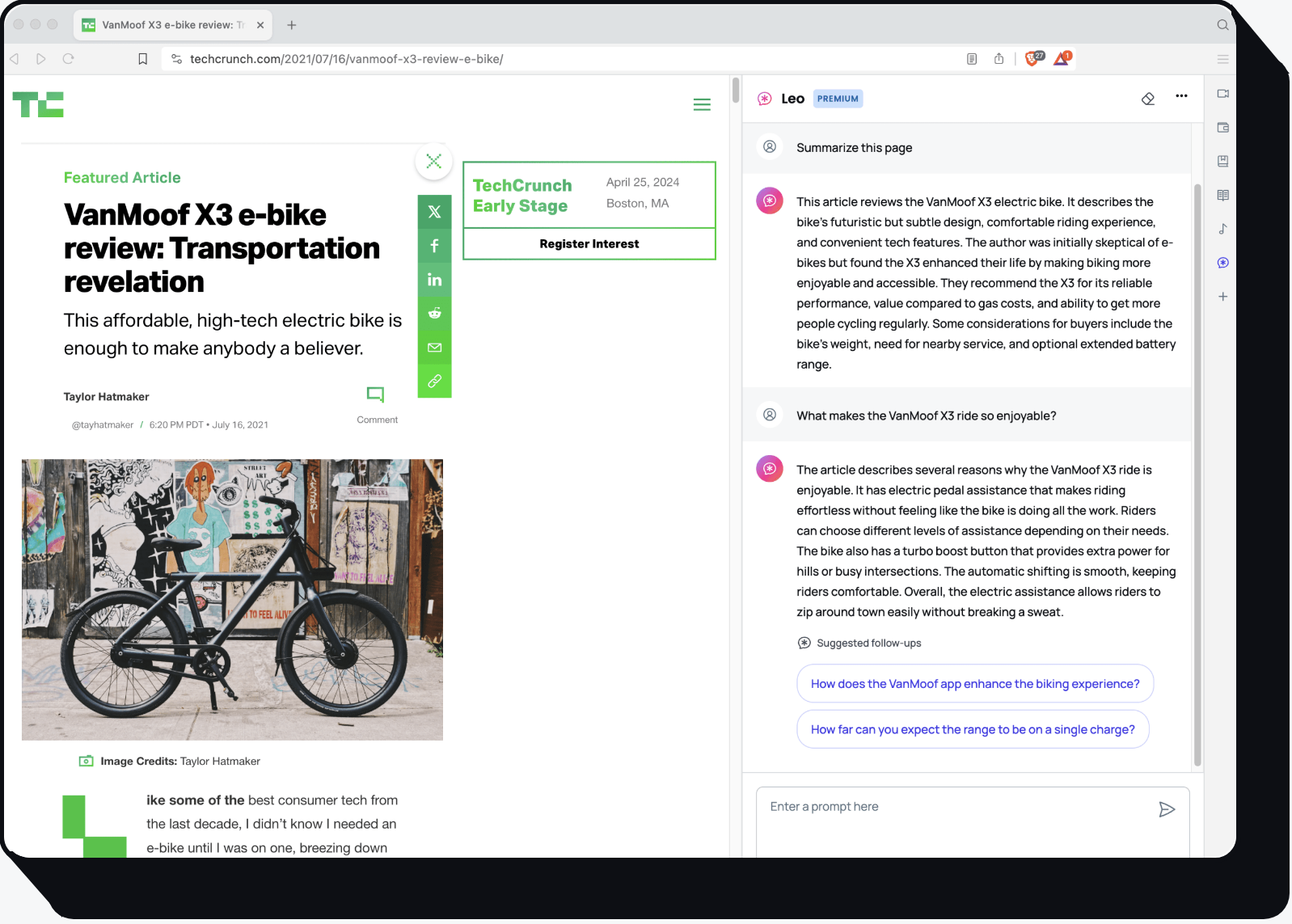Viewport: 1292px width, 924px height.
Task: Click the Leo chat panel scrollbar
Action: pyautogui.click(x=1197, y=475)
